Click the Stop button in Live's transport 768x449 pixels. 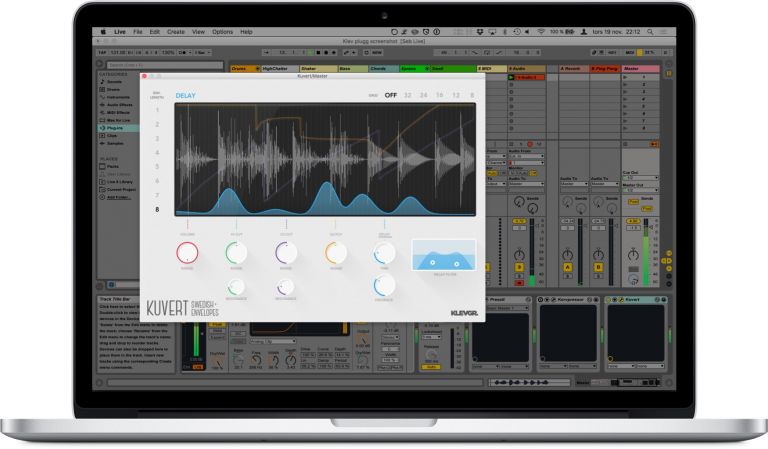point(318,52)
